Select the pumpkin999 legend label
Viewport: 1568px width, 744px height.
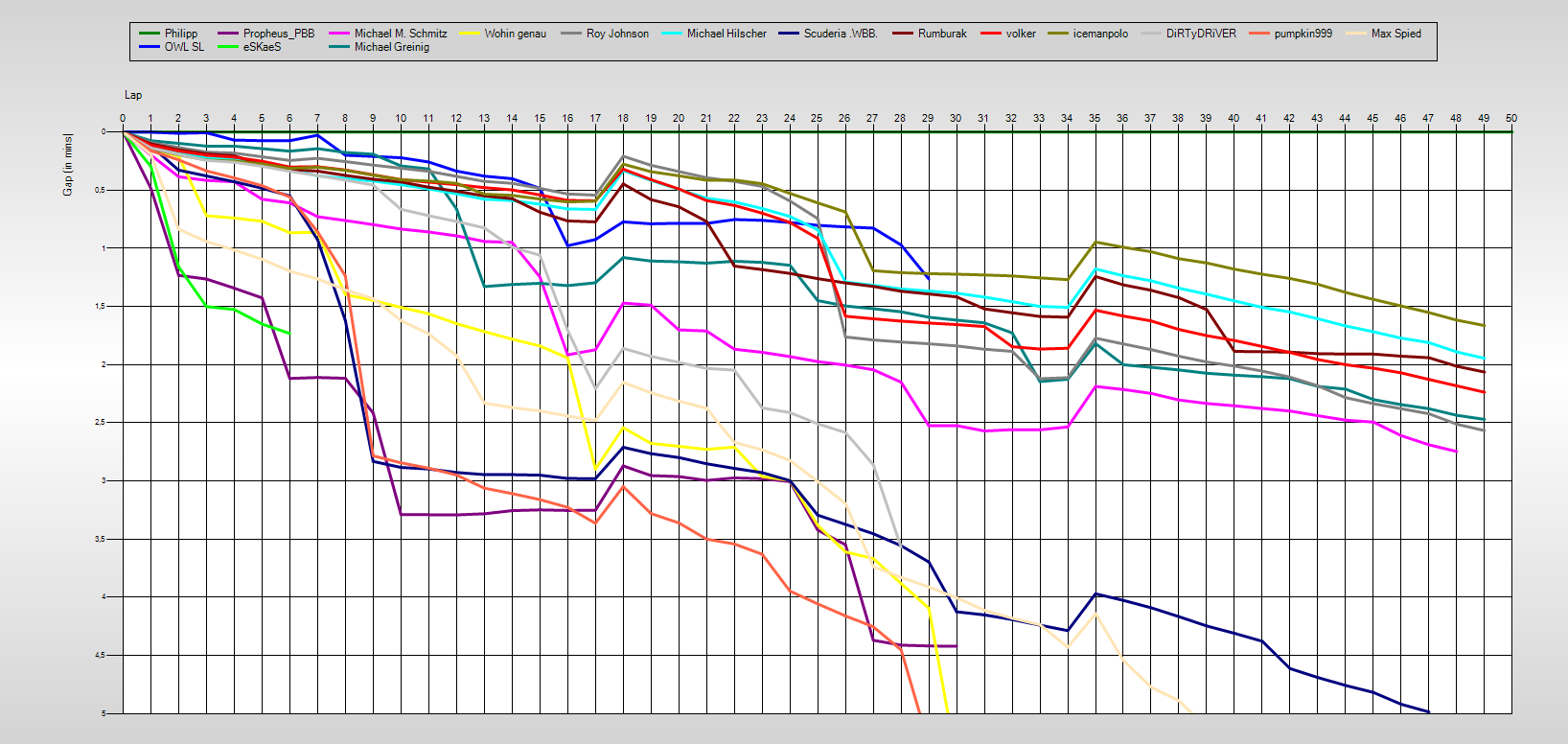(1303, 34)
